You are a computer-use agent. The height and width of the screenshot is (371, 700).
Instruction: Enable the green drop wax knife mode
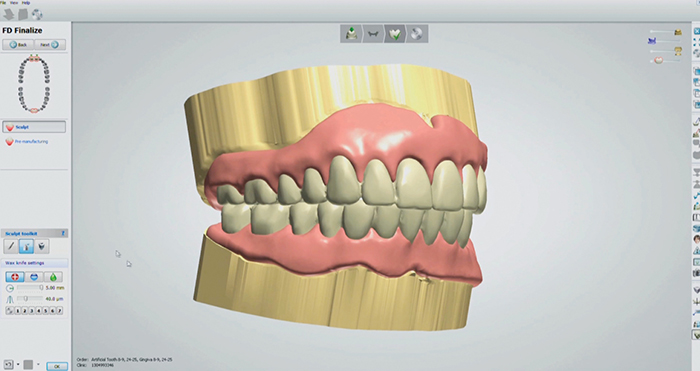click(x=53, y=277)
